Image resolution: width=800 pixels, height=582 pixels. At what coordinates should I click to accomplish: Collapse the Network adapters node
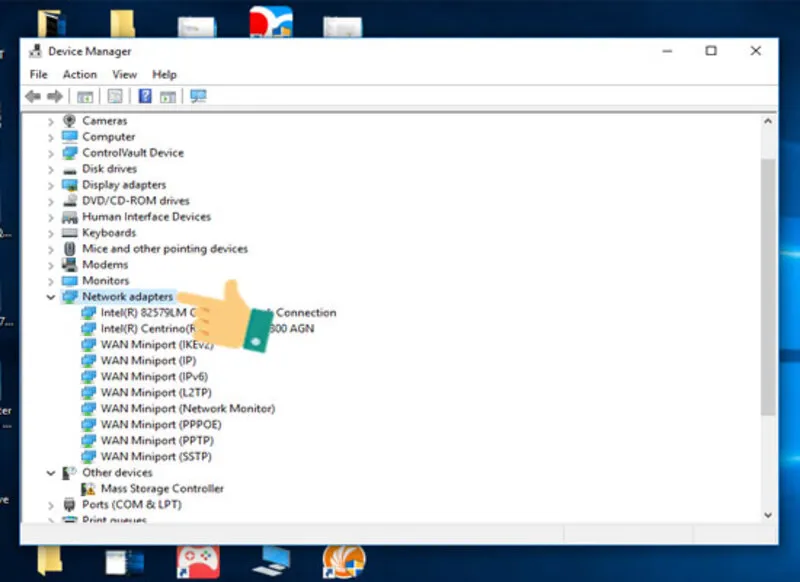[51, 297]
